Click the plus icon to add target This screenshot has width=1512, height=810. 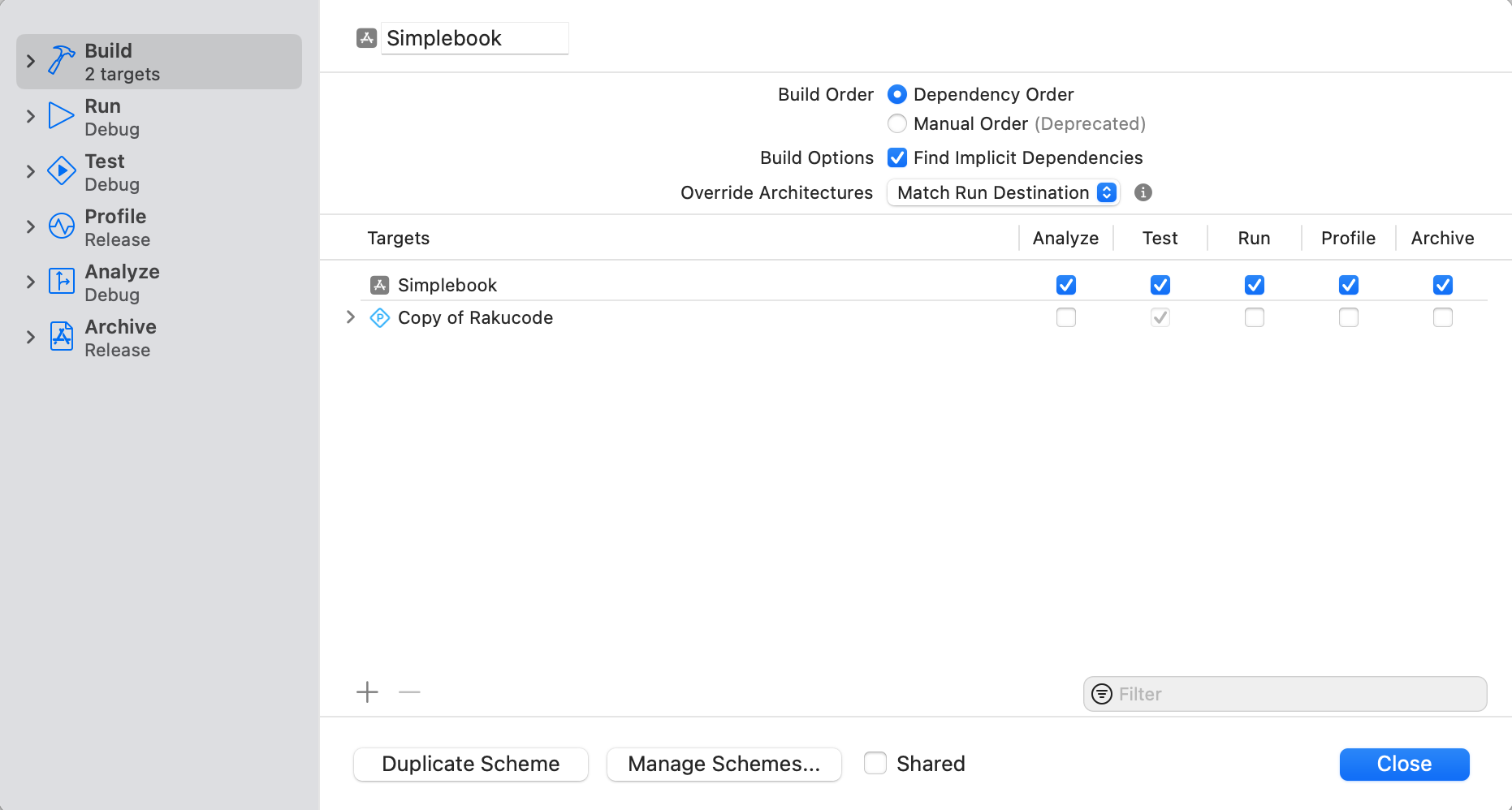[x=367, y=692]
